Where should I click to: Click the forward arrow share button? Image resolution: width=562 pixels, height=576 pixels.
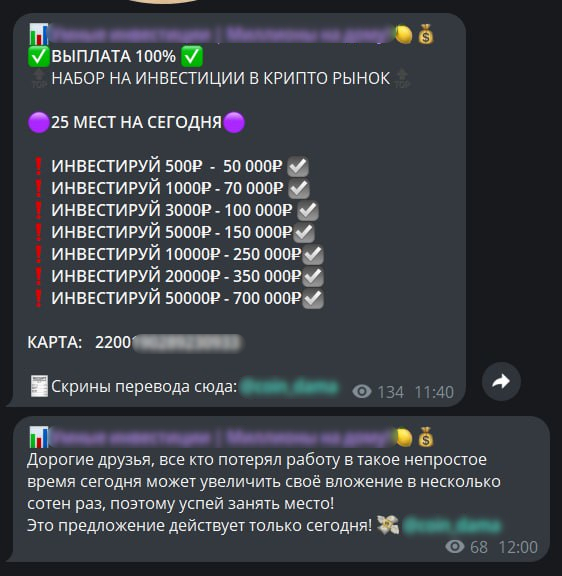coord(501,381)
